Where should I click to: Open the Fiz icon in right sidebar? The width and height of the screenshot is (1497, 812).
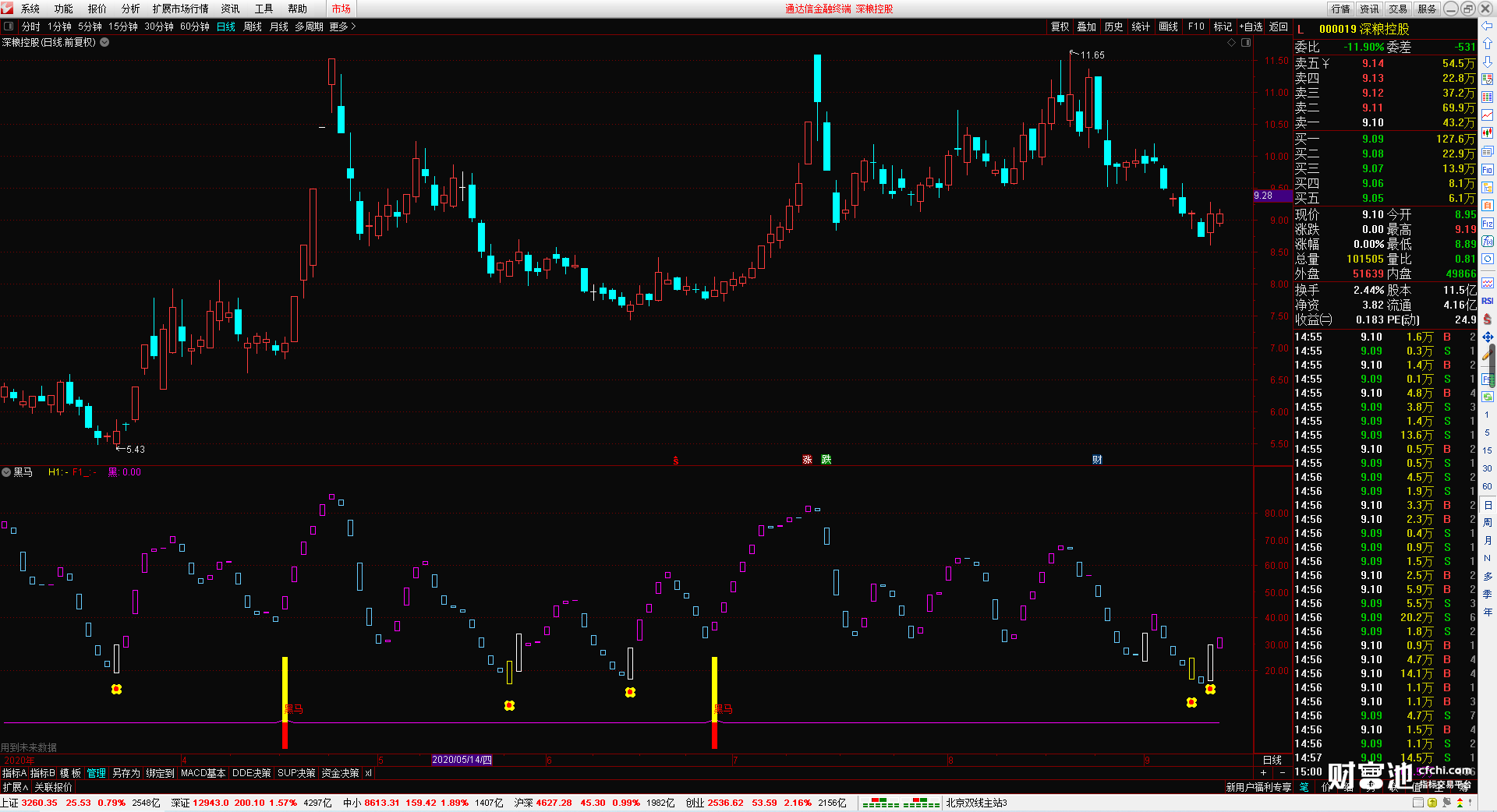[x=1488, y=224]
